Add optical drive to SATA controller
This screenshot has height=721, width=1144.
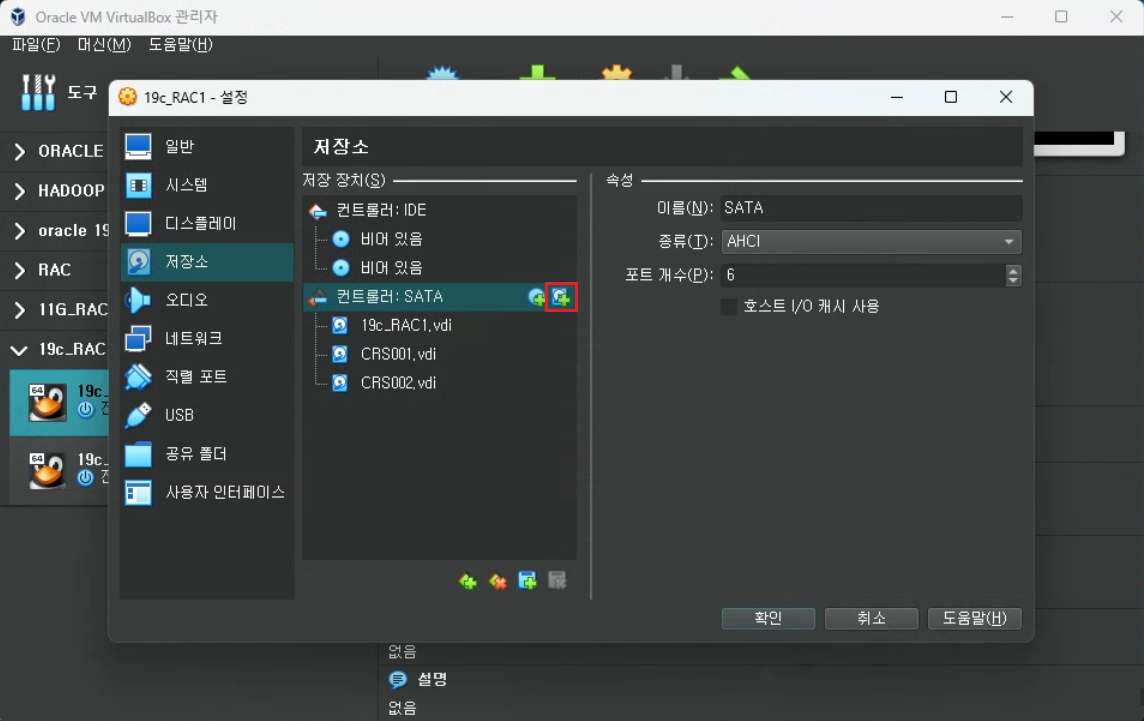click(536, 297)
